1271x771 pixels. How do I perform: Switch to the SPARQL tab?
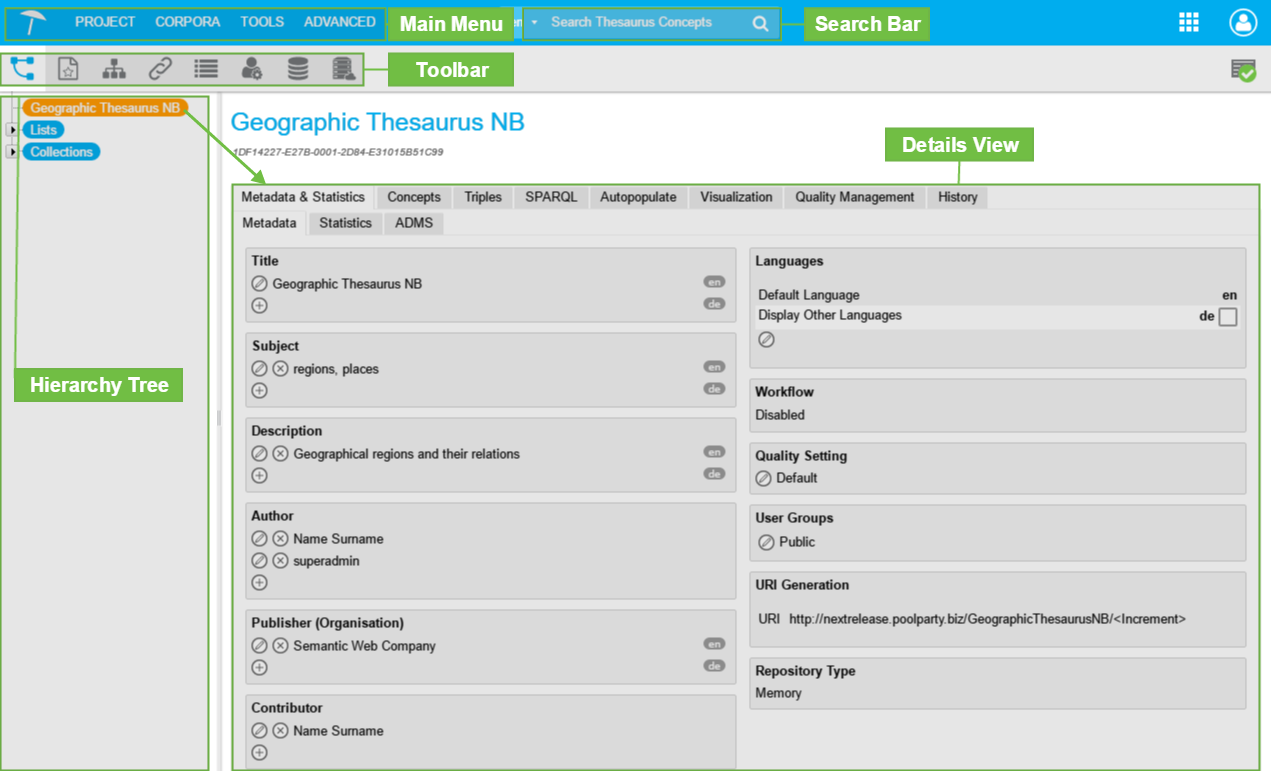click(x=551, y=197)
